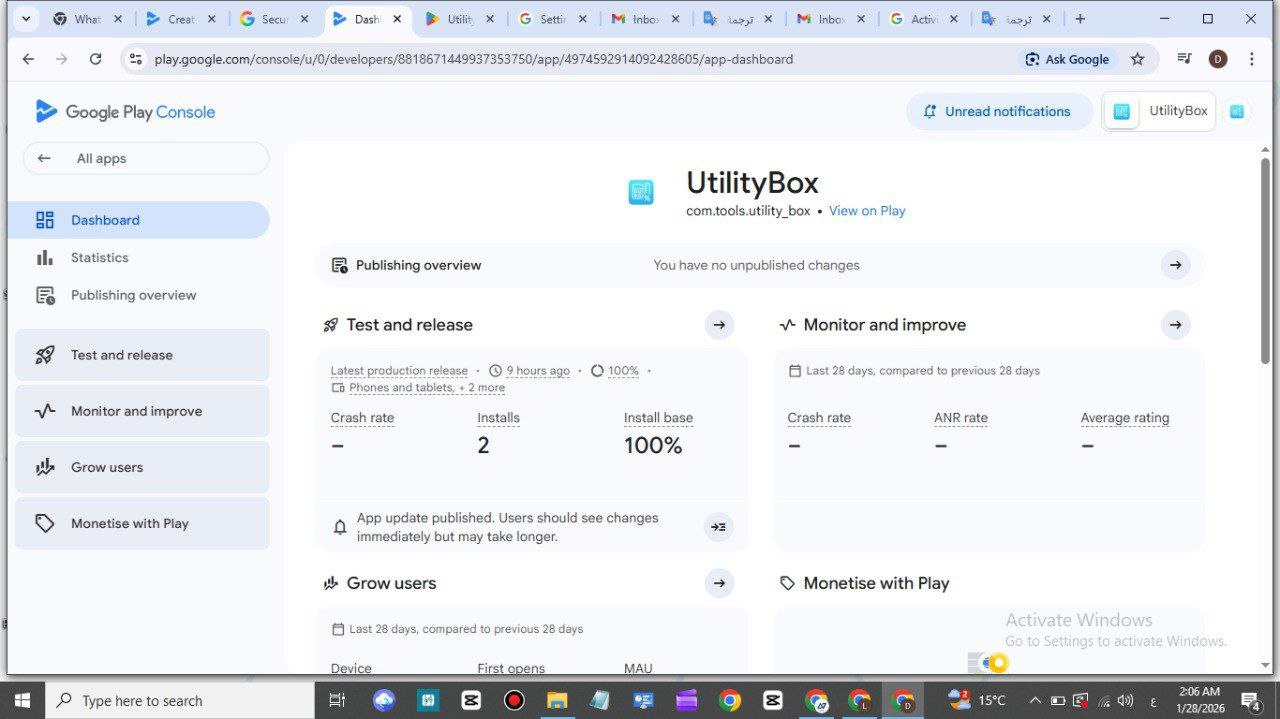This screenshot has height=719, width=1280.
Task: Click the Windows Start button
Action: [20, 700]
